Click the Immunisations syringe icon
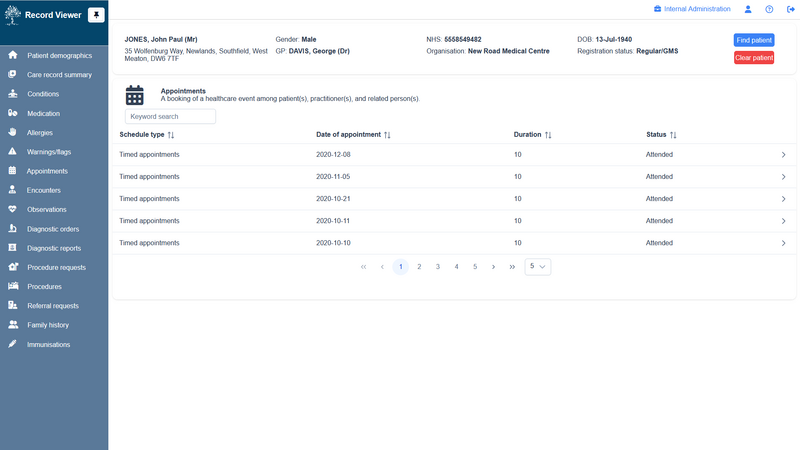 point(12,344)
